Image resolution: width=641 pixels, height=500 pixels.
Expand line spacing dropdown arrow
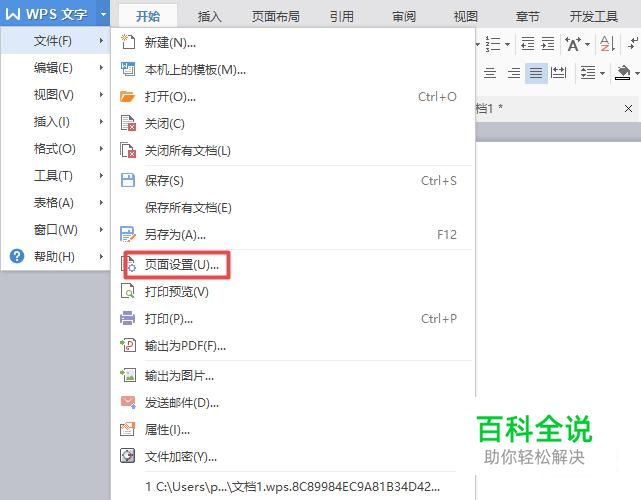coord(602,74)
